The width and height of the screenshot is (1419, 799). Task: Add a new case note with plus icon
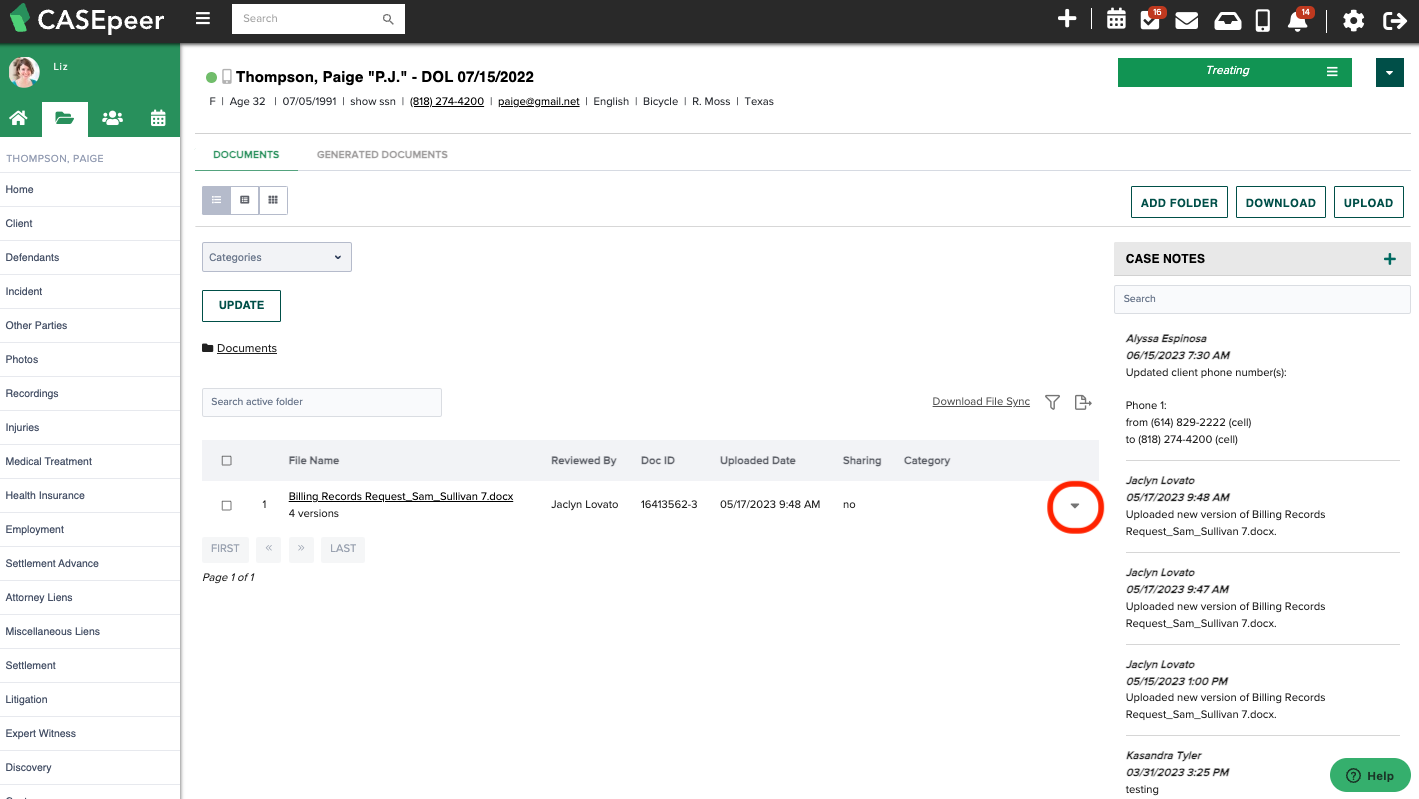[x=1389, y=259]
